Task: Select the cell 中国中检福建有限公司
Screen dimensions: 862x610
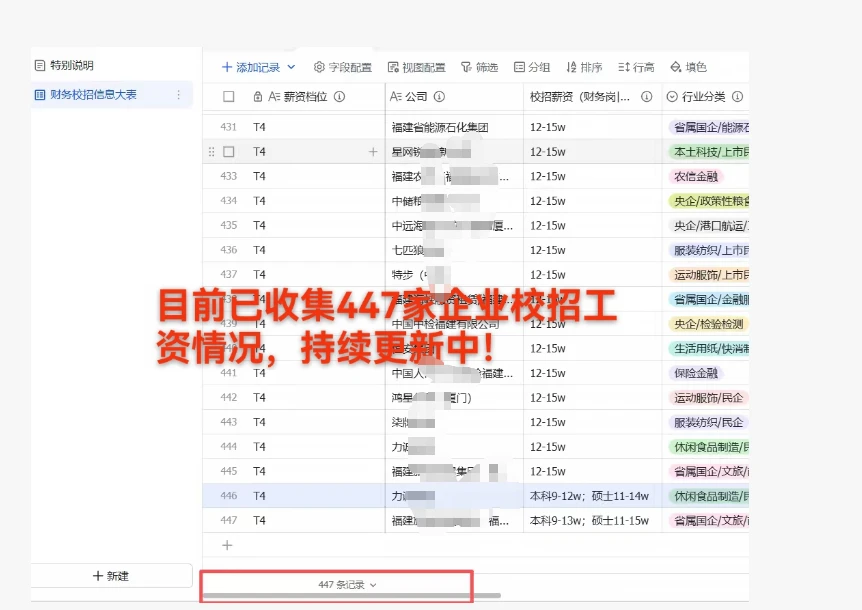Action: point(454,324)
